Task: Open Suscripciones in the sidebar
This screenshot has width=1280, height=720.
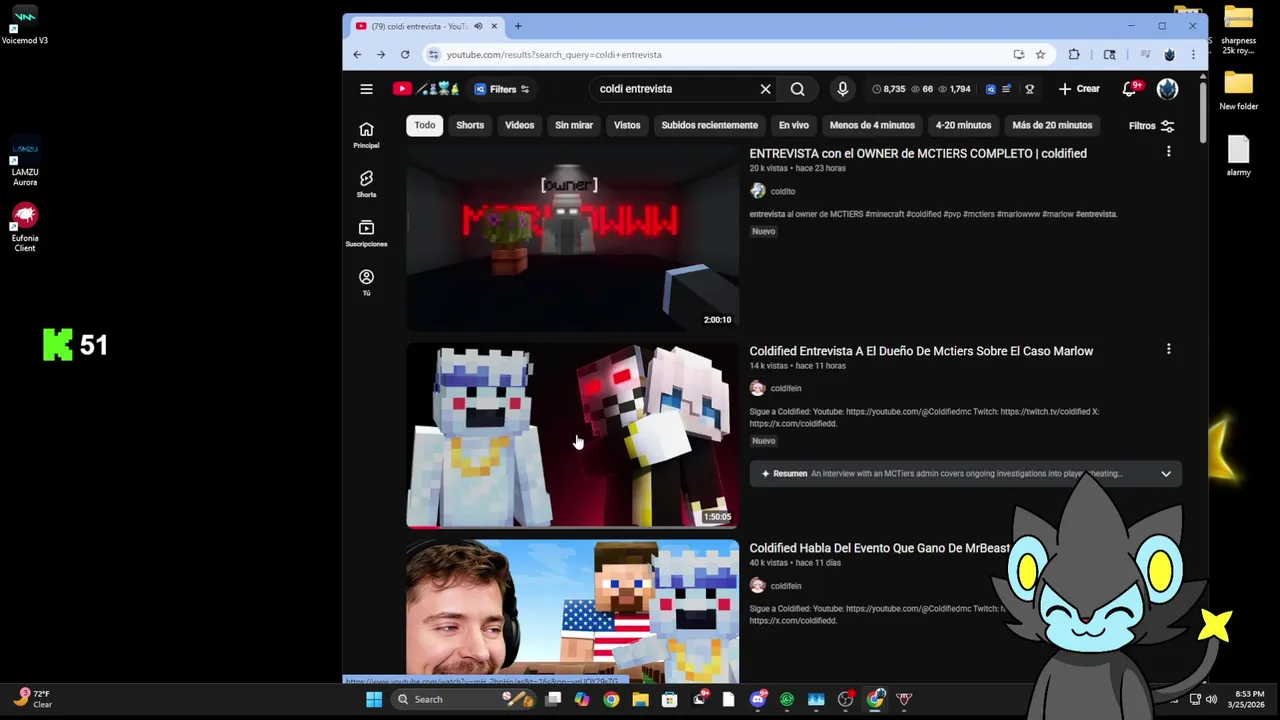Action: pyautogui.click(x=366, y=233)
